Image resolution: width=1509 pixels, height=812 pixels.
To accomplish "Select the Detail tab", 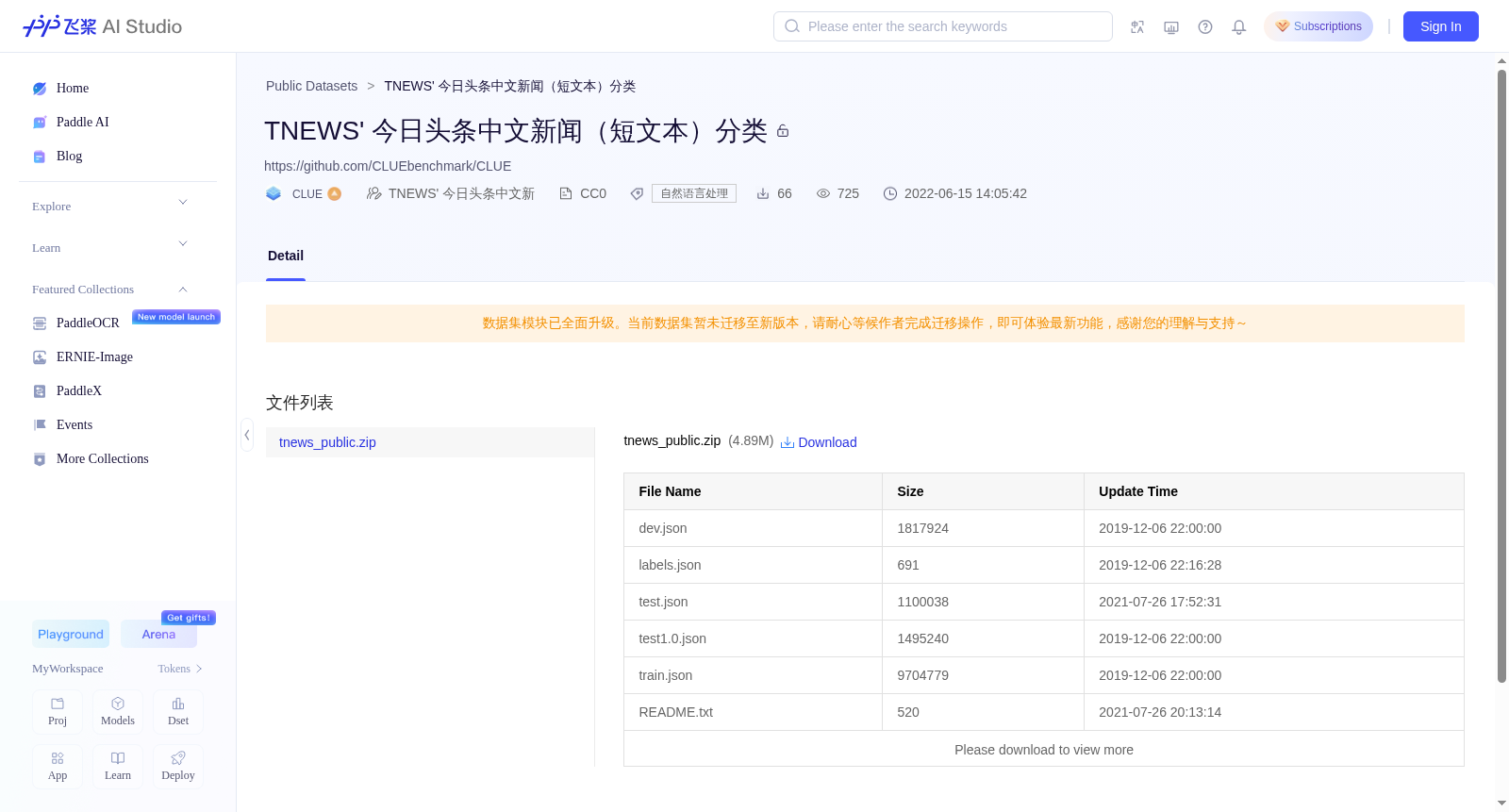I will (286, 257).
